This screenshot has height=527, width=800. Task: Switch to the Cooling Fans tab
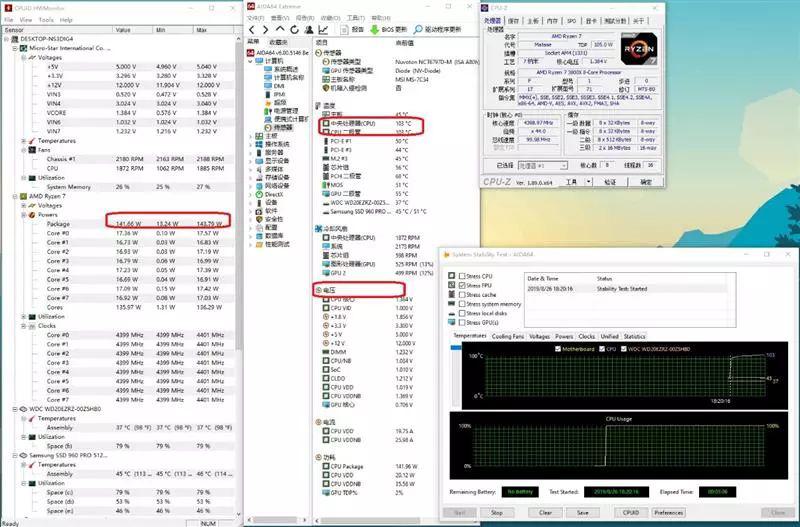[508, 337]
